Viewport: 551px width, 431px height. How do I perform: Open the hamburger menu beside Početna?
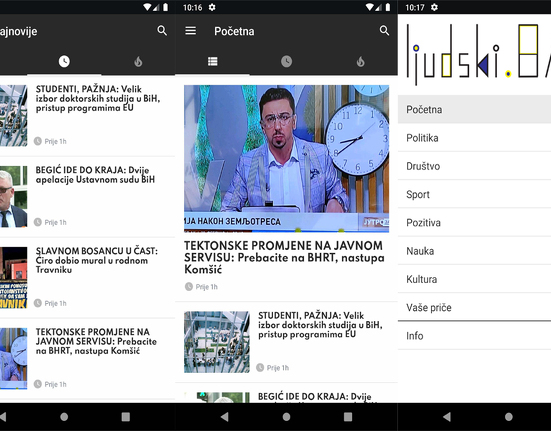190,31
